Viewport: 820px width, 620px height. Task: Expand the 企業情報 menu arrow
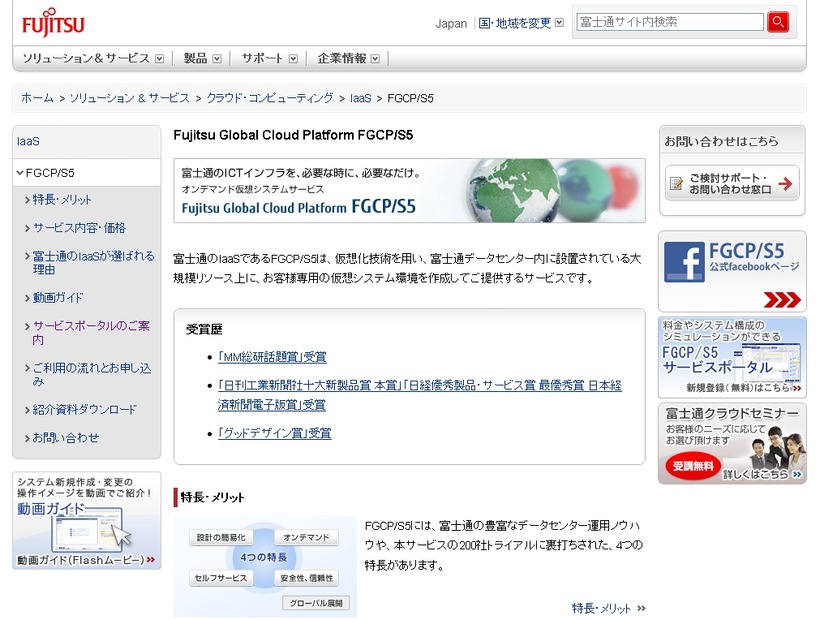(375, 59)
